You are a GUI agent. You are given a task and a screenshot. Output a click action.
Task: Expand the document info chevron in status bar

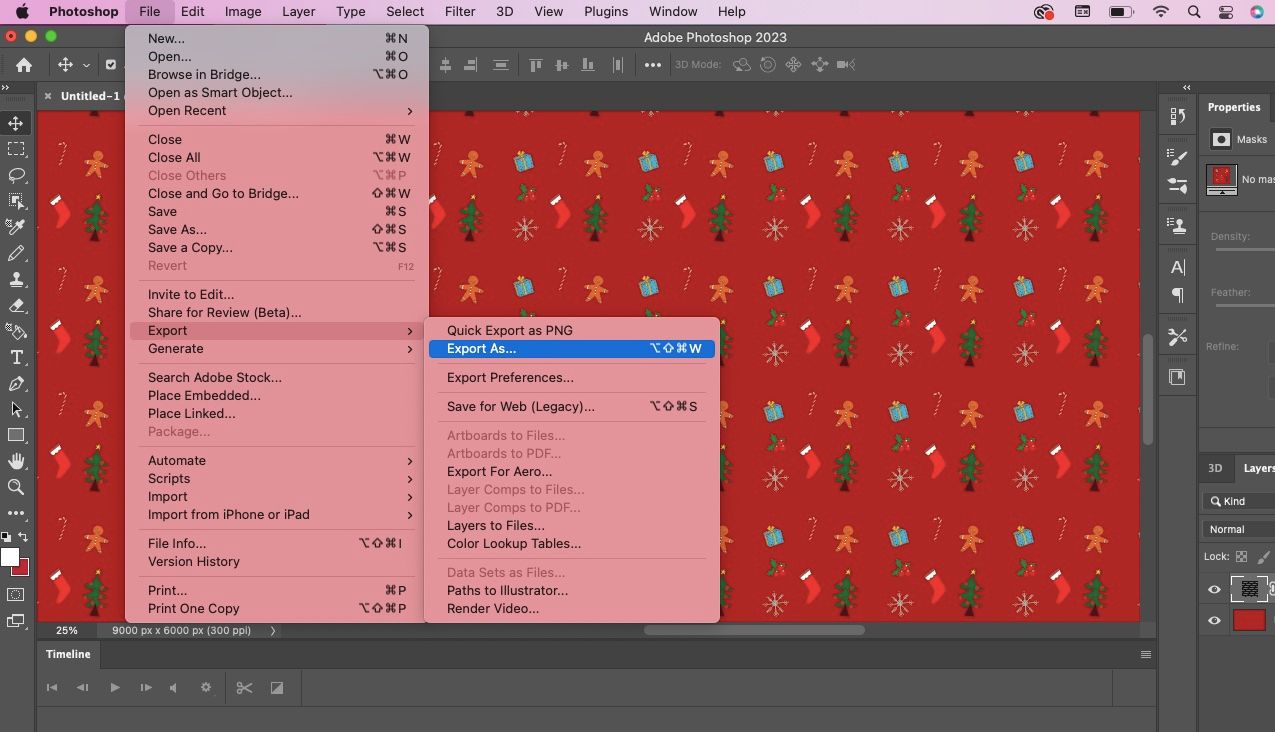tap(272, 631)
